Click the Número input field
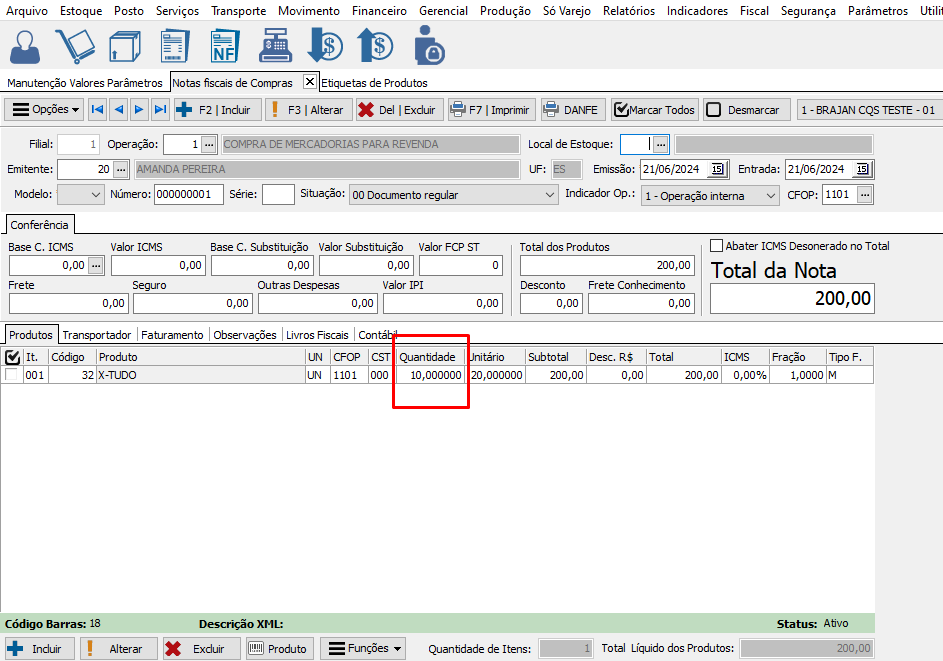The height and width of the screenshot is (661, 943). tap(188, 195)
